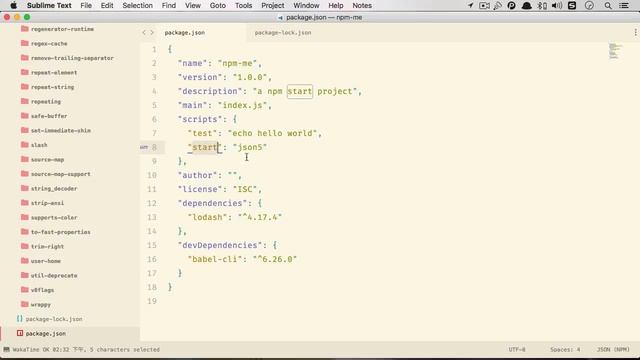This screenshot has width=640, height=360.
Task: Open the File menu
Action: 86,5
